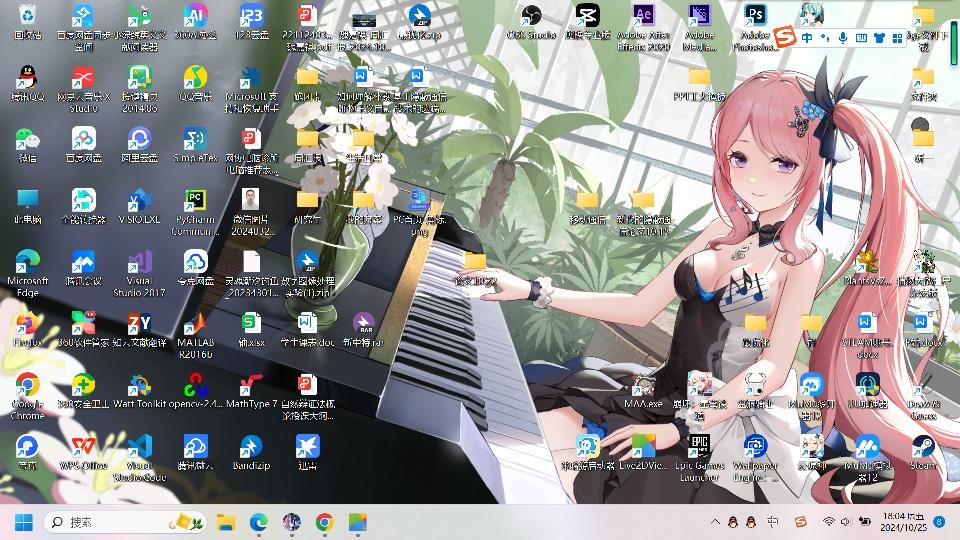Open the Plants vs Zombies shortcut
960x540 pixels.
tap(867, 268)
